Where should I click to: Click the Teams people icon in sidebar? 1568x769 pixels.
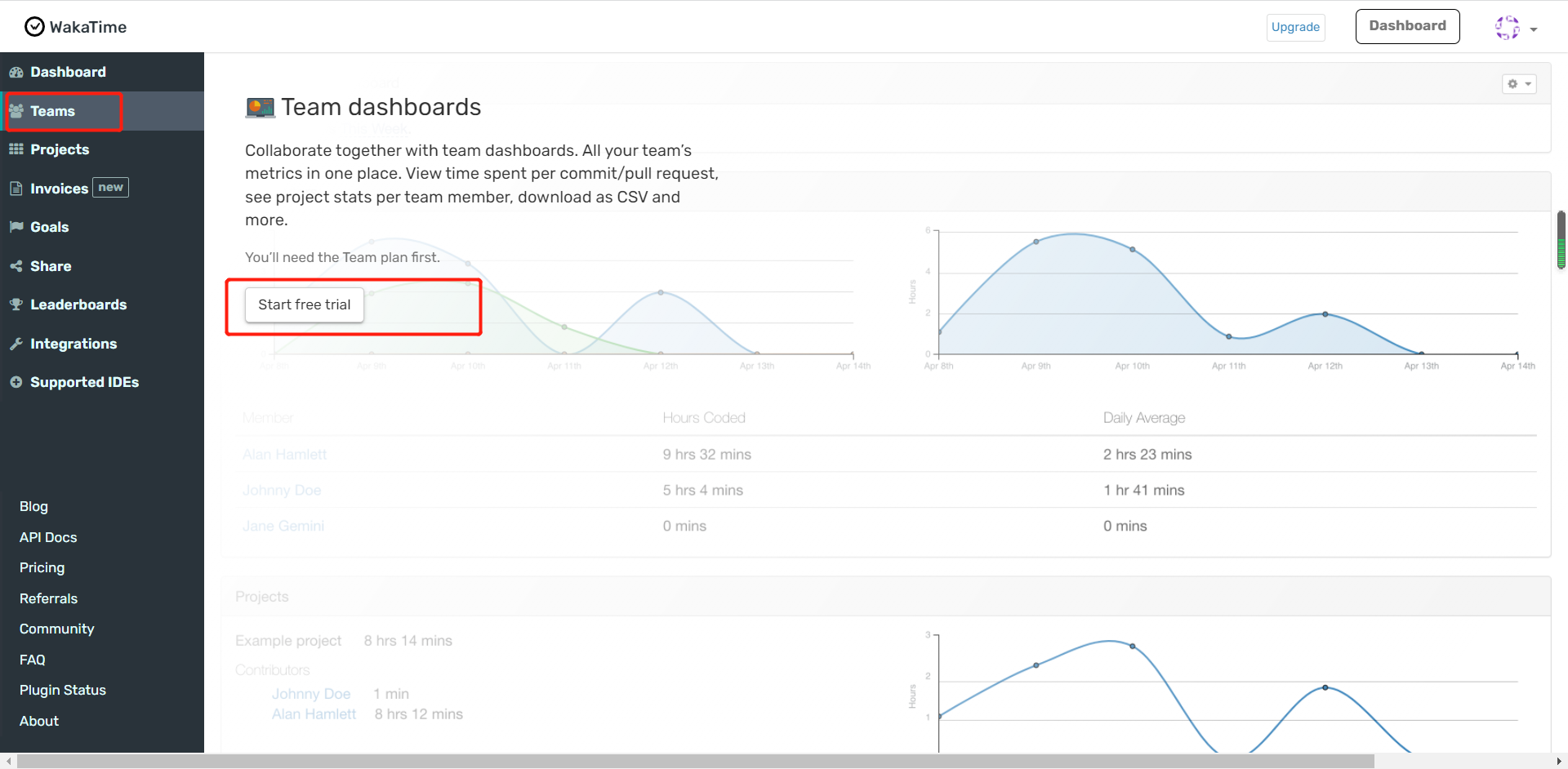16,111
